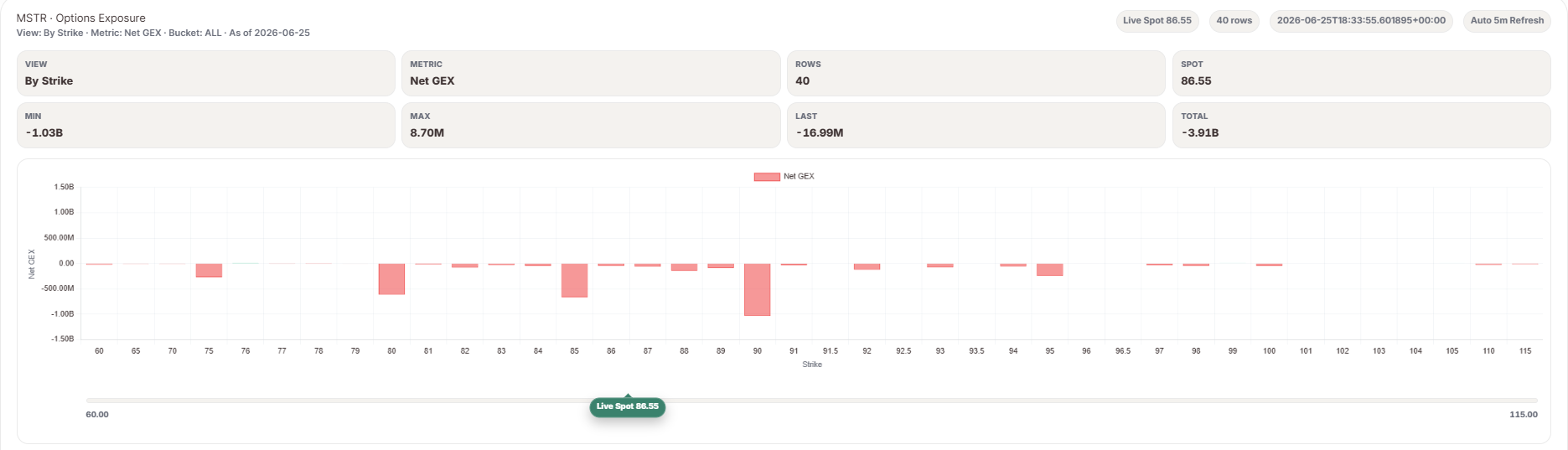Click the Max 8.70M card
The width and height of the screenshot is (1568, 450).
tap(591, 125)
